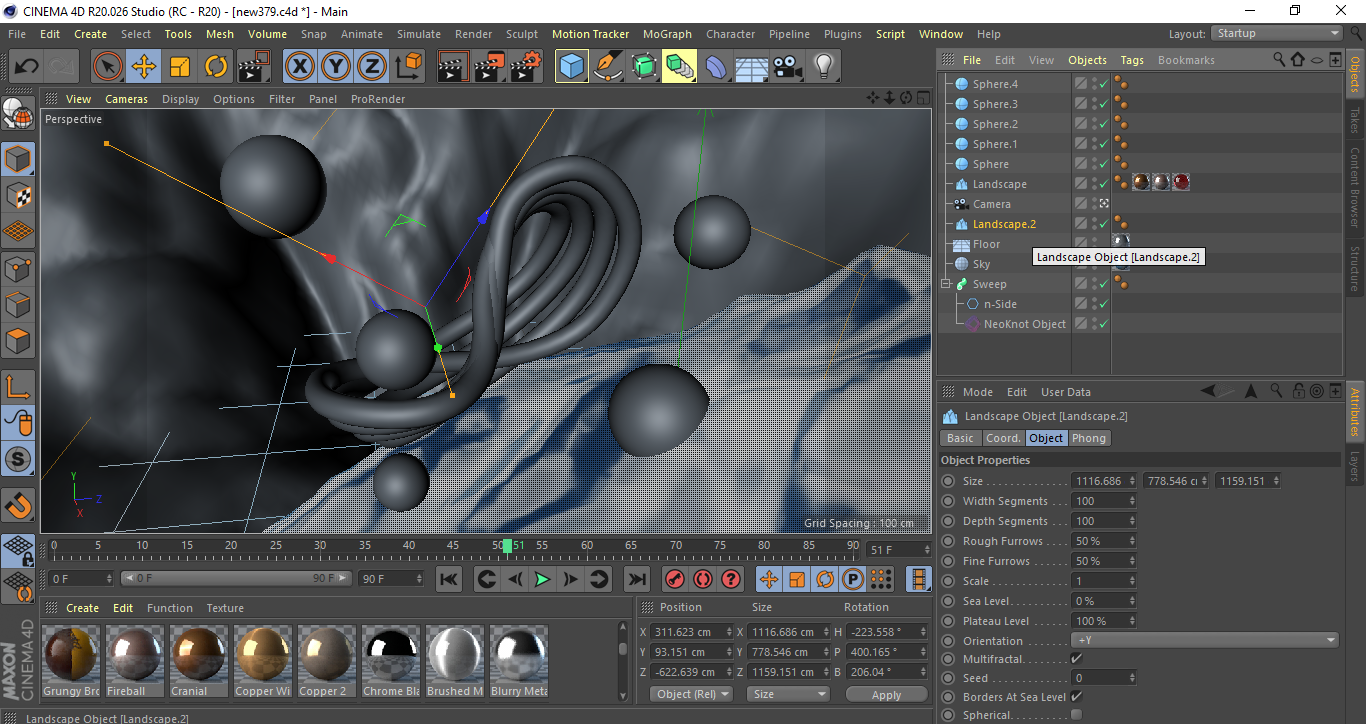Enable Polygons mode in left toolbar
The width and height of the screenshot is (1366, 724).
pos(18,341)
